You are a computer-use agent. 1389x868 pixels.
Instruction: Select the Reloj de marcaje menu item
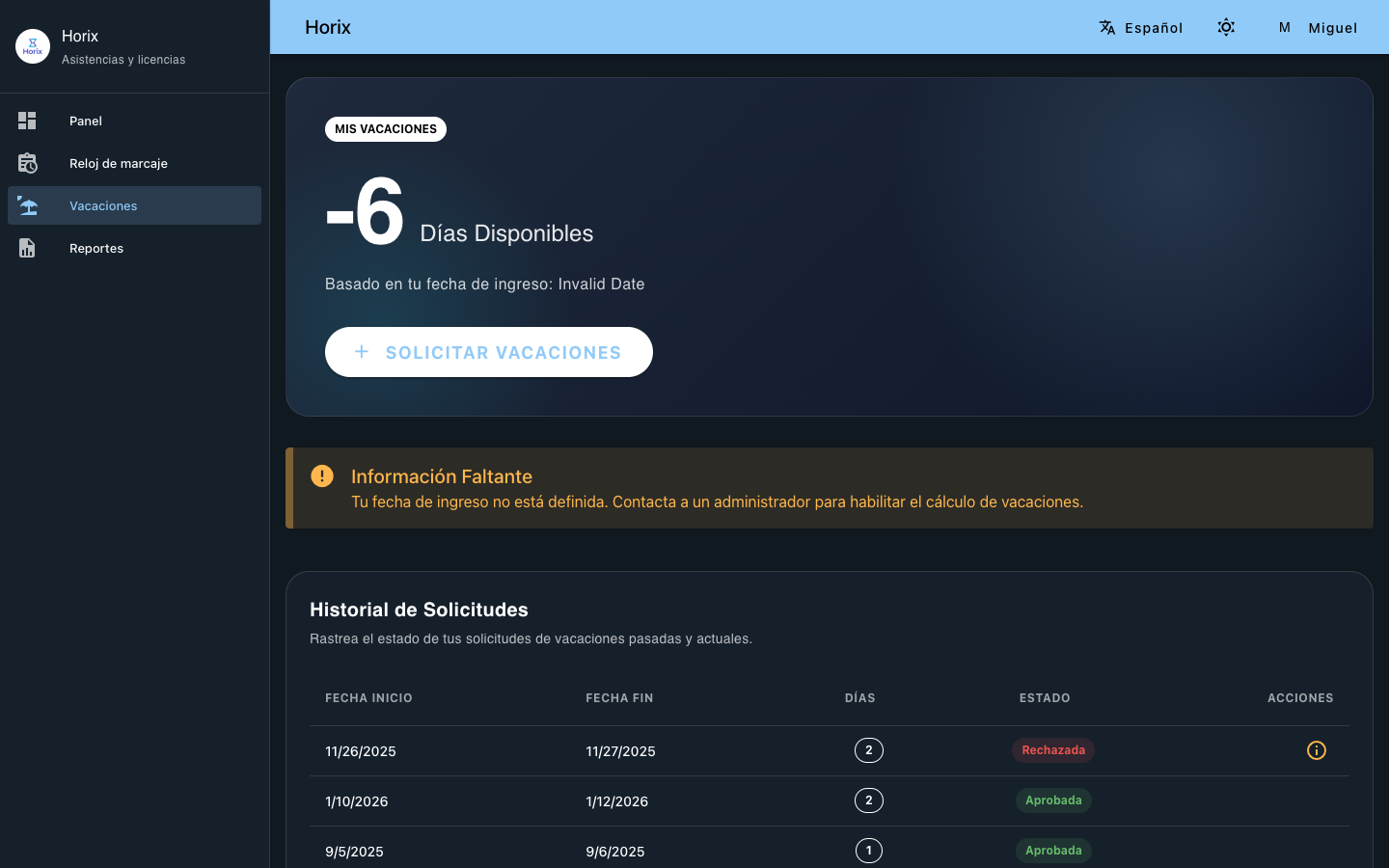[x=119, y=163]
